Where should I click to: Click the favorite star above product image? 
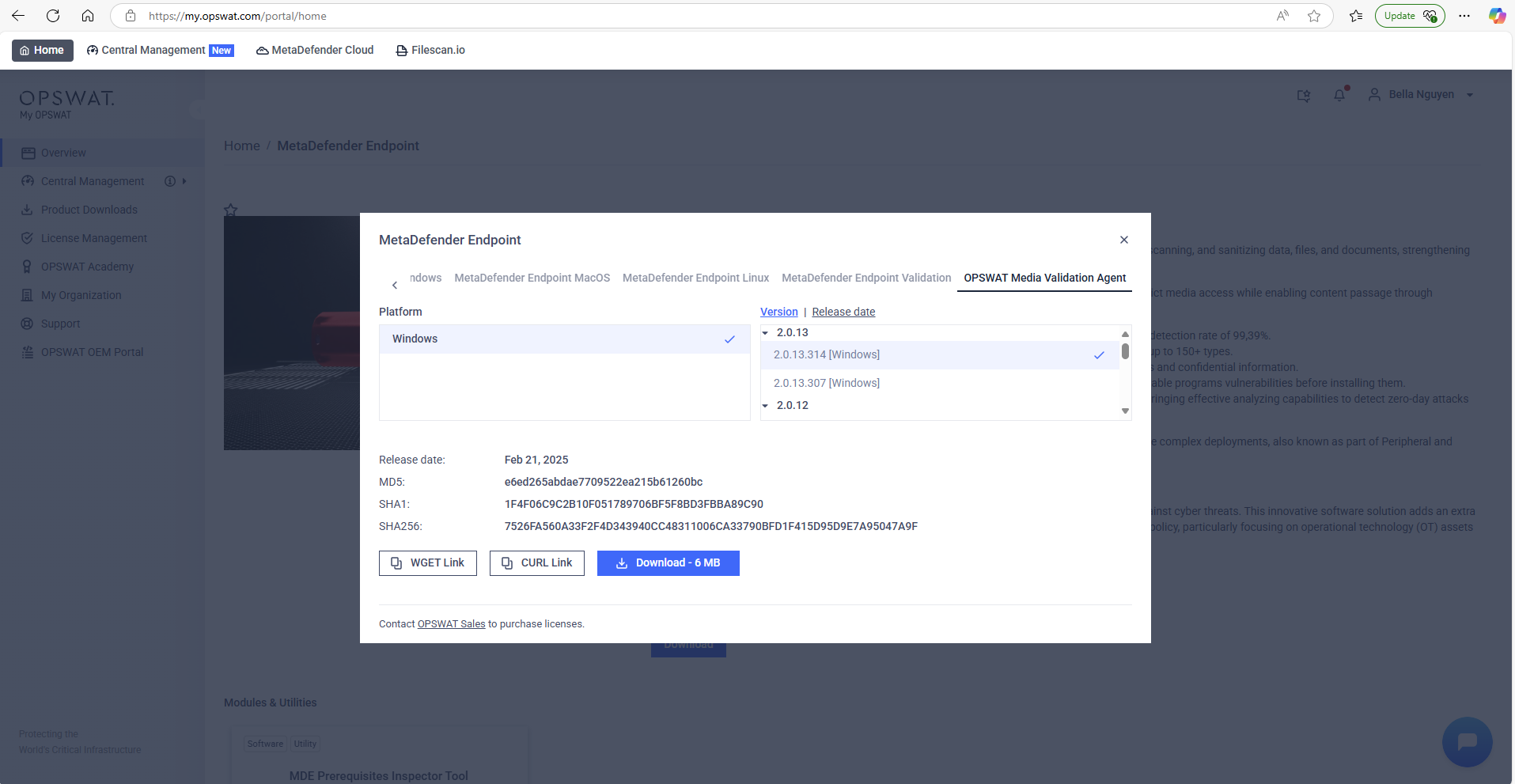click(231, 210)
